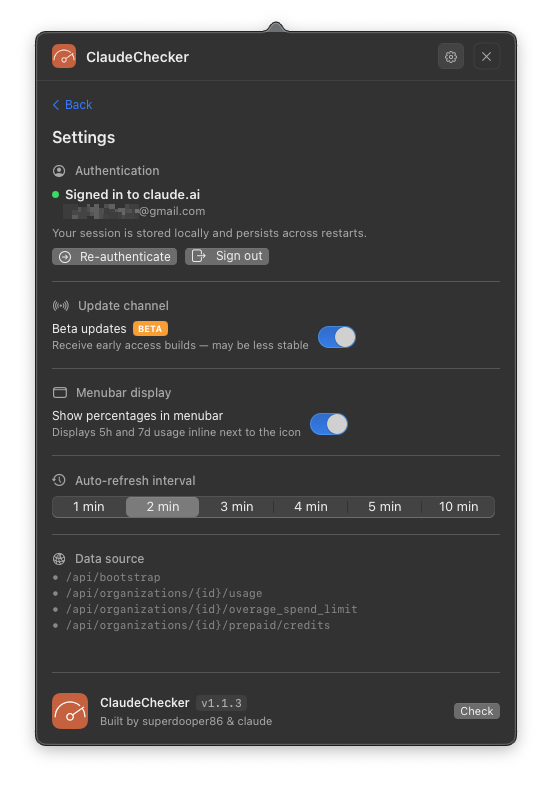Select the 1 min refresh interval
Image resolution: width=552 pixels, height=785 pixels.
coord(89,507)
